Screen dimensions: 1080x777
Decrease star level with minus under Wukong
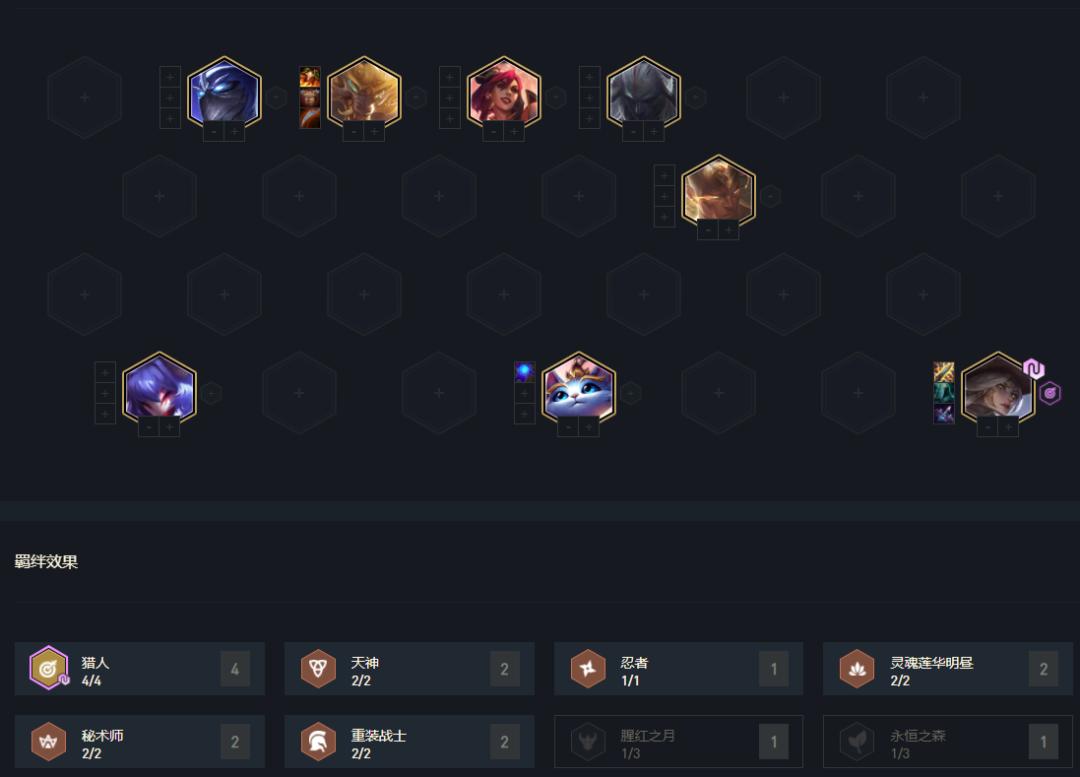(353, 131)
